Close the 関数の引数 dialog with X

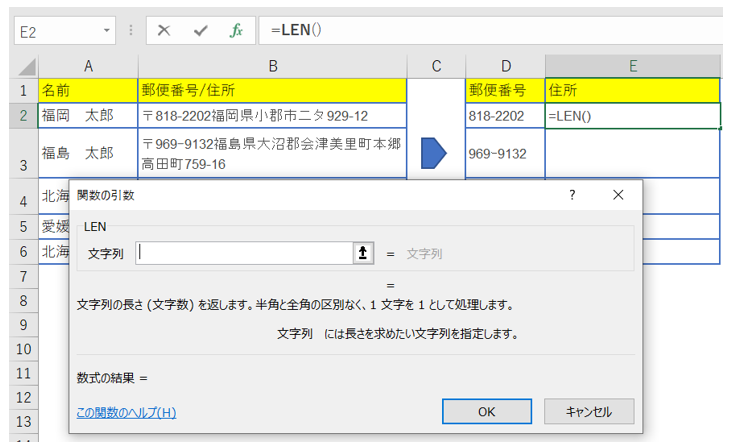click(618, 195)
